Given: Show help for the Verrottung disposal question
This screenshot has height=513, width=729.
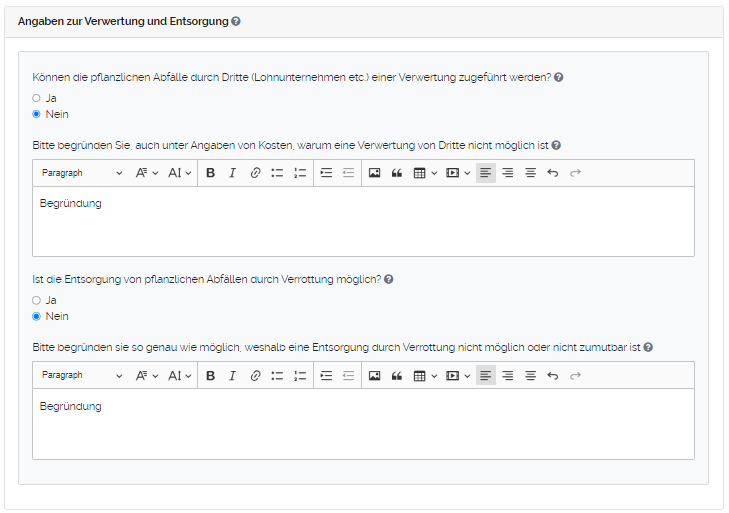Looking at the screenshot, I should click(389, 280).
